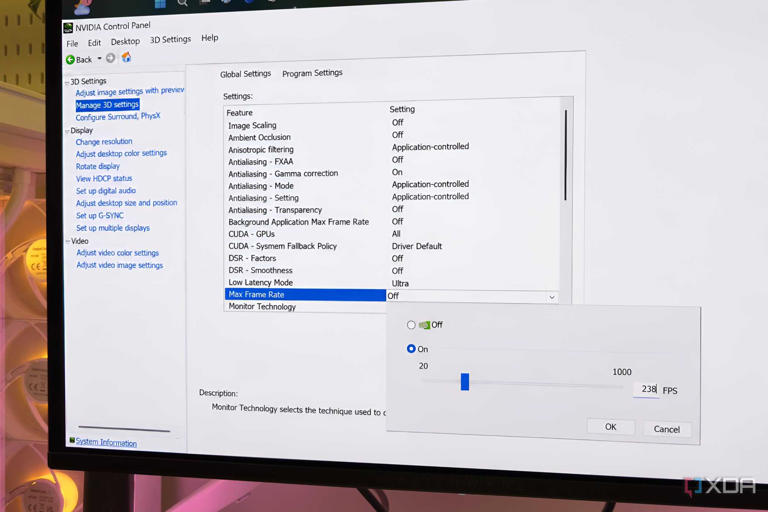
Task: Click the System Information link
Action: [106, 442]
